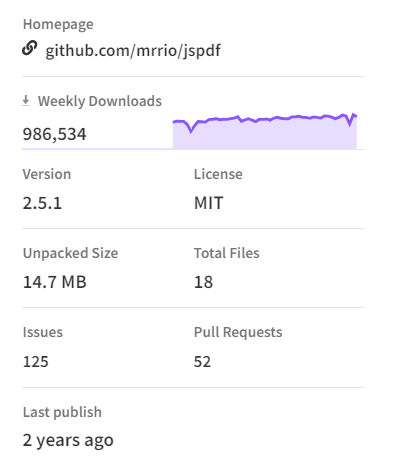Click the Unpacked Size heading
The image size is (393, 465).
pyautogui.click(x=70, y=253)
